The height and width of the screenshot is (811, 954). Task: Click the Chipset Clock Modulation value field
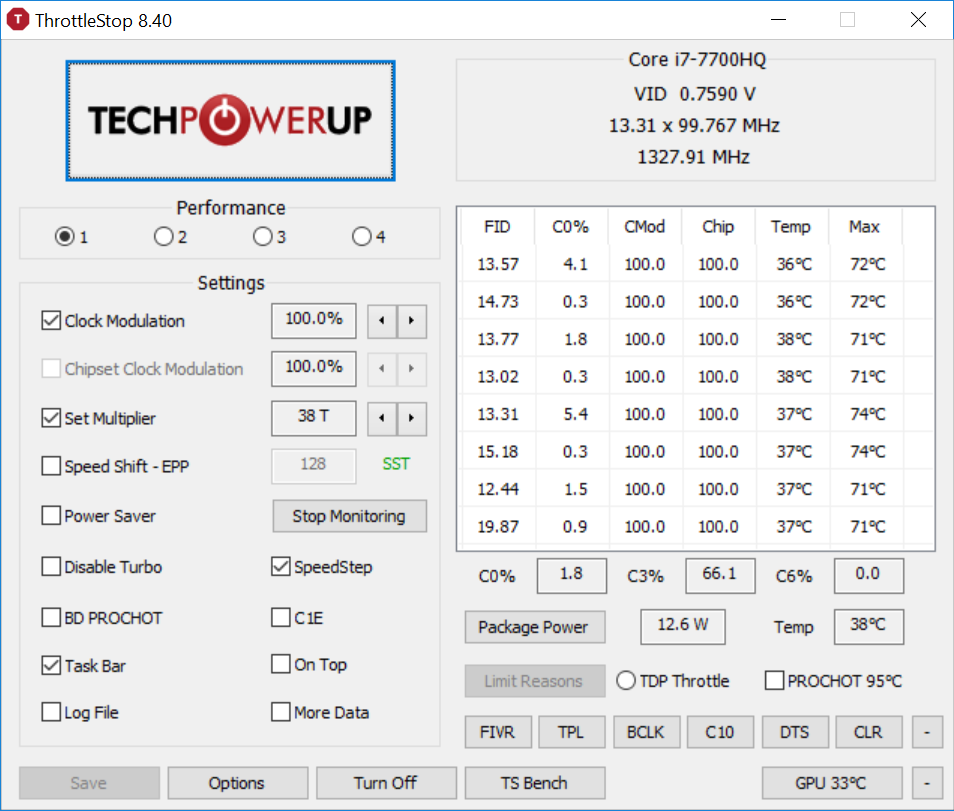click(313, 368)
